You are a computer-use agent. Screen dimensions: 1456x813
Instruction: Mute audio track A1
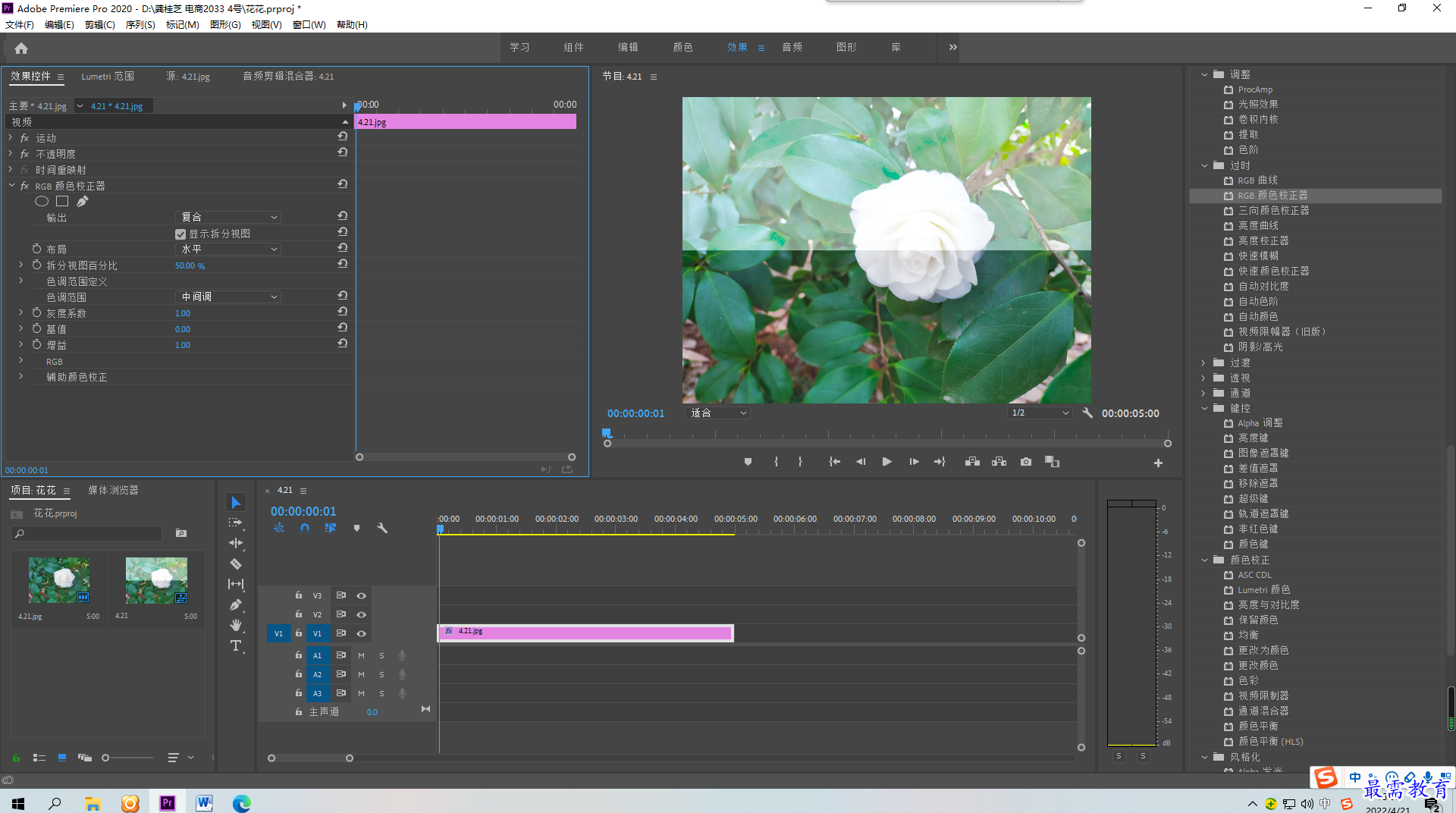coord(361,655)
